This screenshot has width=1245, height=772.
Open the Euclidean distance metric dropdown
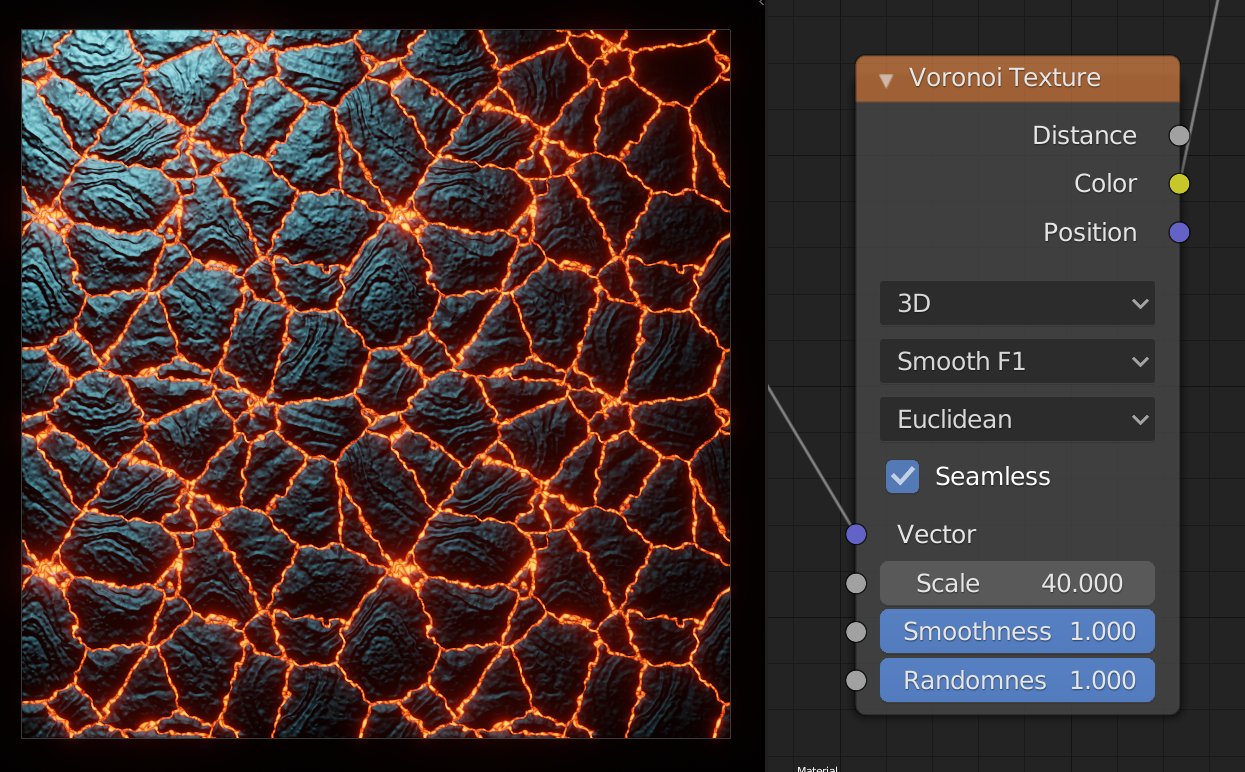[1017, 419]
